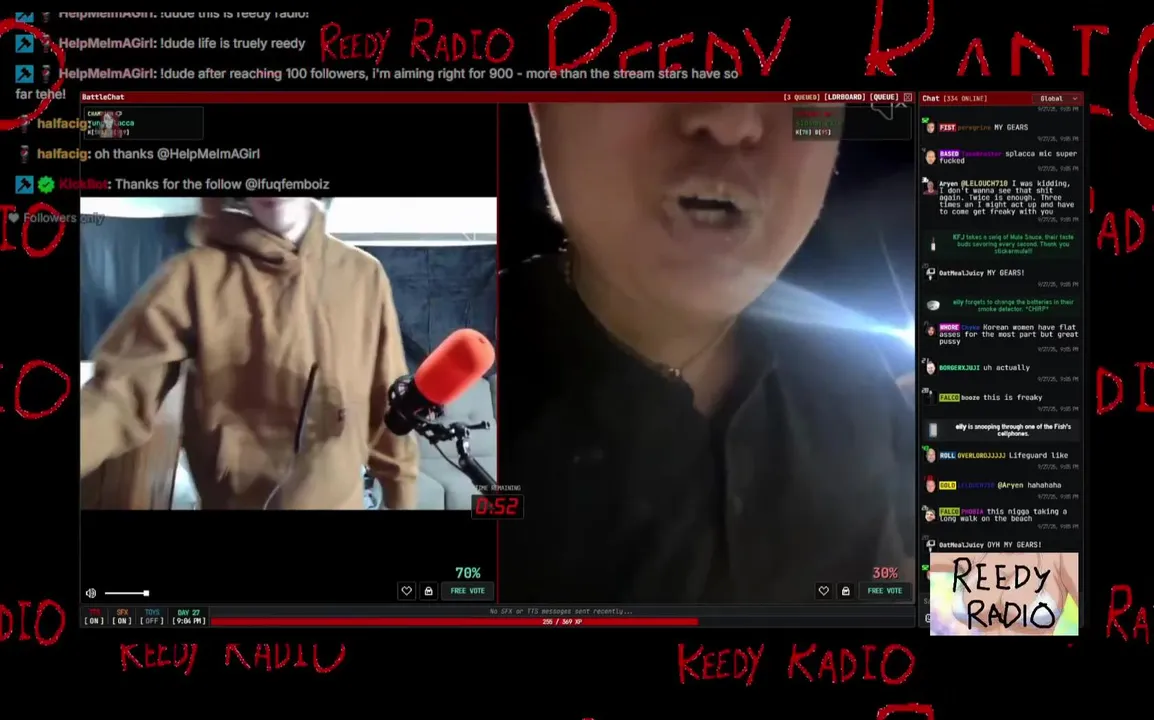Viewport: 1154px width, 720px height.
Task: Click the OVERLORDJJJJJ username in the chat
Action: [x=981, y=456]
